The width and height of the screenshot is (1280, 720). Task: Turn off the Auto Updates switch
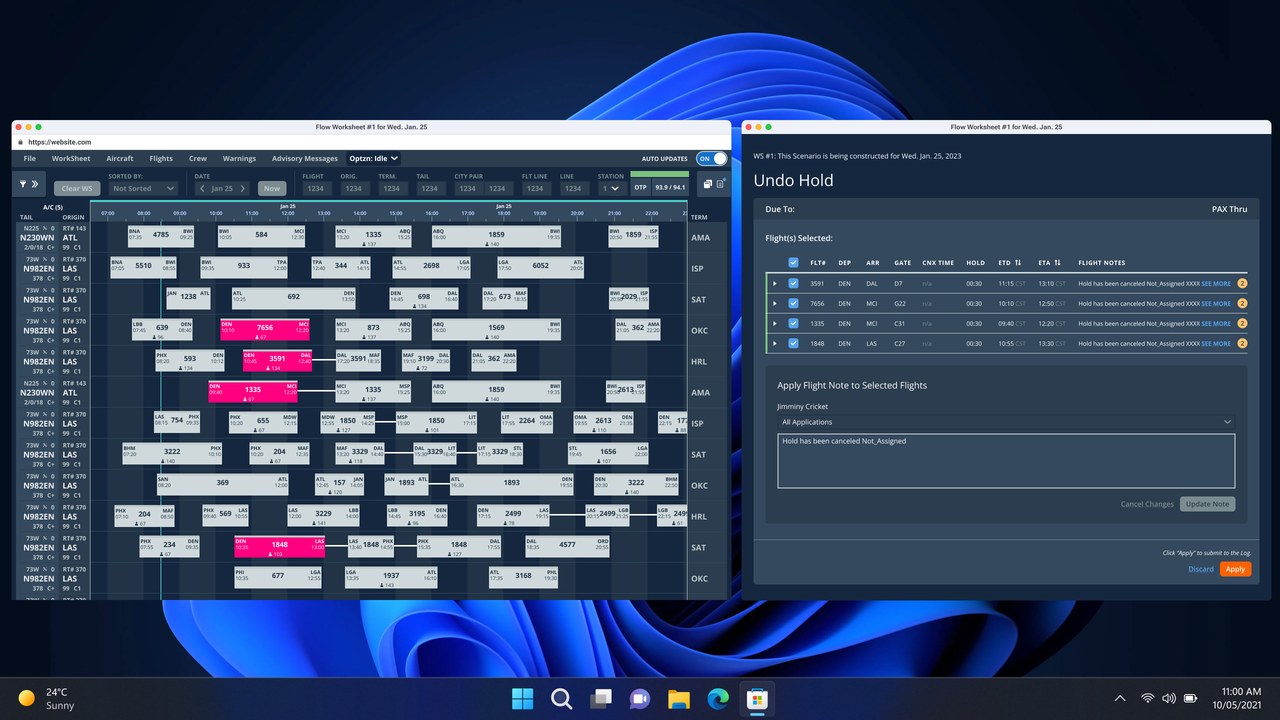point(711,158)
